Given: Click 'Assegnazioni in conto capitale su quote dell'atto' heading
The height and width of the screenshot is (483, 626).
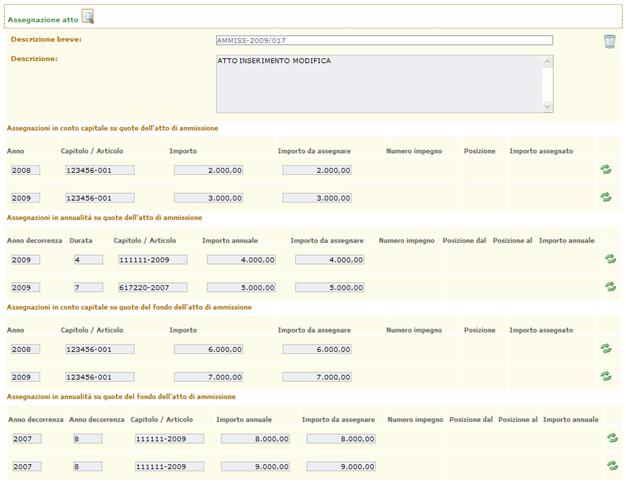Looking at the screenshot, I should 113,128.
